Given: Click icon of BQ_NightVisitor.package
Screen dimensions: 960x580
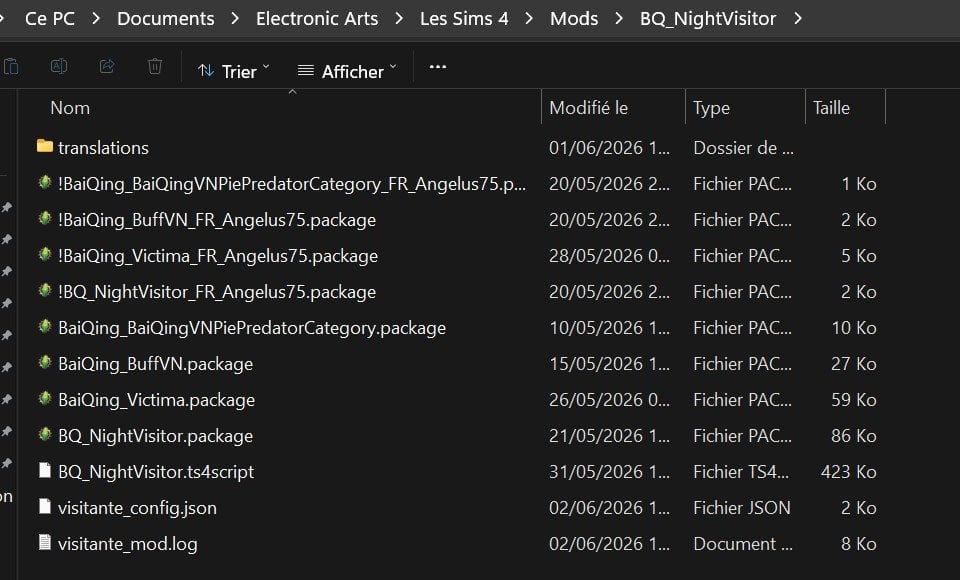Looking at the screenshot, I should point(45,435).
